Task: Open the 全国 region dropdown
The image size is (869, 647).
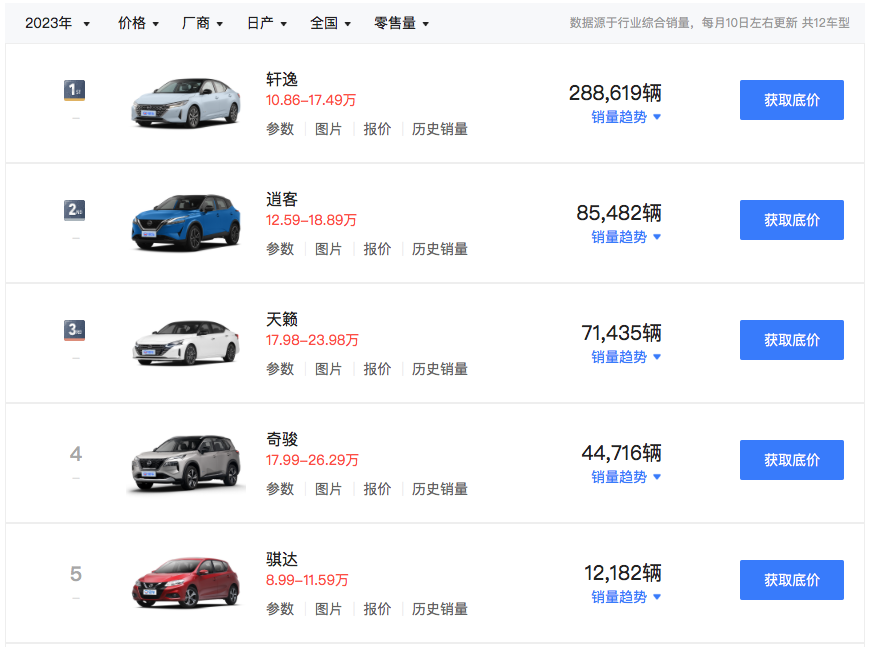Action: [x=330, y=23]
